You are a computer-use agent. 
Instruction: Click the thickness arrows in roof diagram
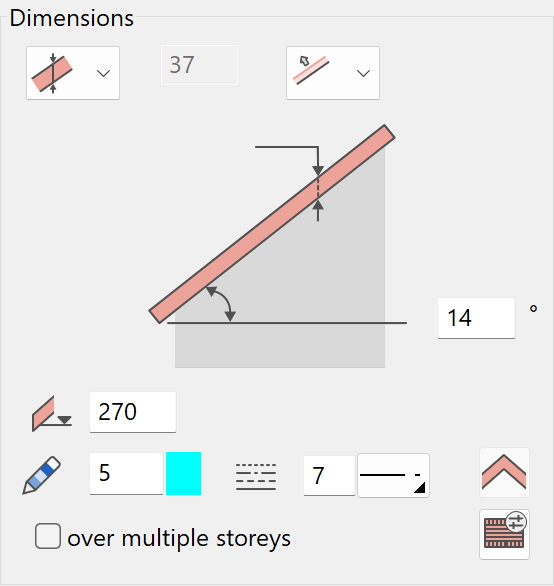(318, 184)
